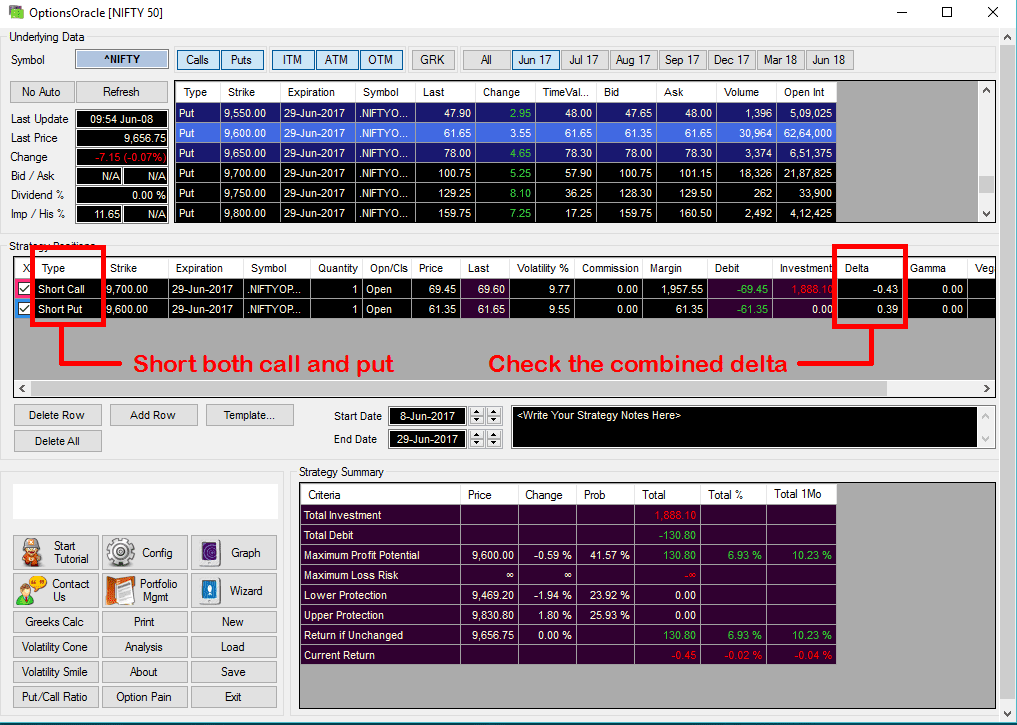The height and width of the screenshot is (725, 1017).
Task: Click the End Date field
Action: pos(427,439)
